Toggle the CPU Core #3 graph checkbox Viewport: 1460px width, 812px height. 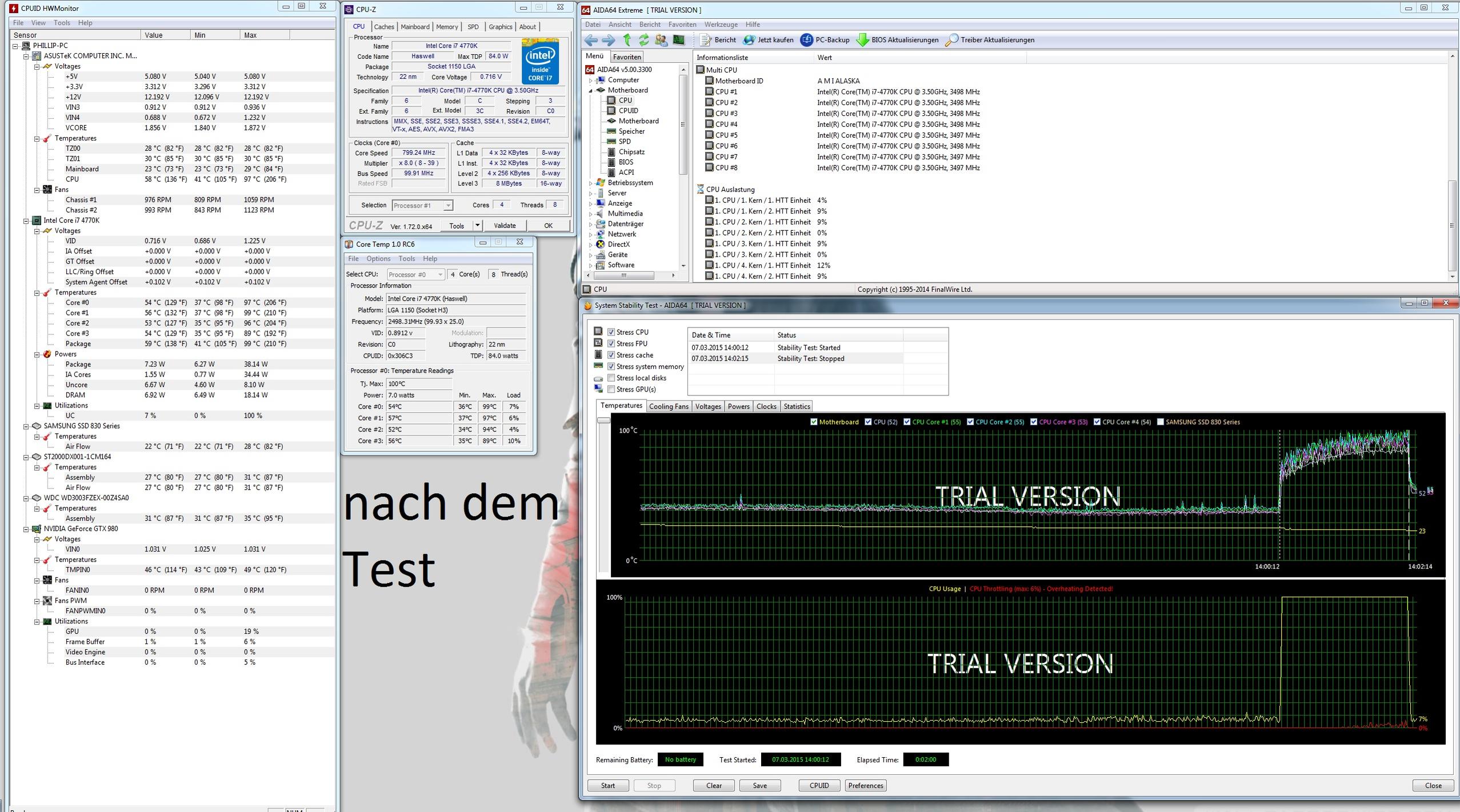pyautogui.click(x=1033, y=422)
